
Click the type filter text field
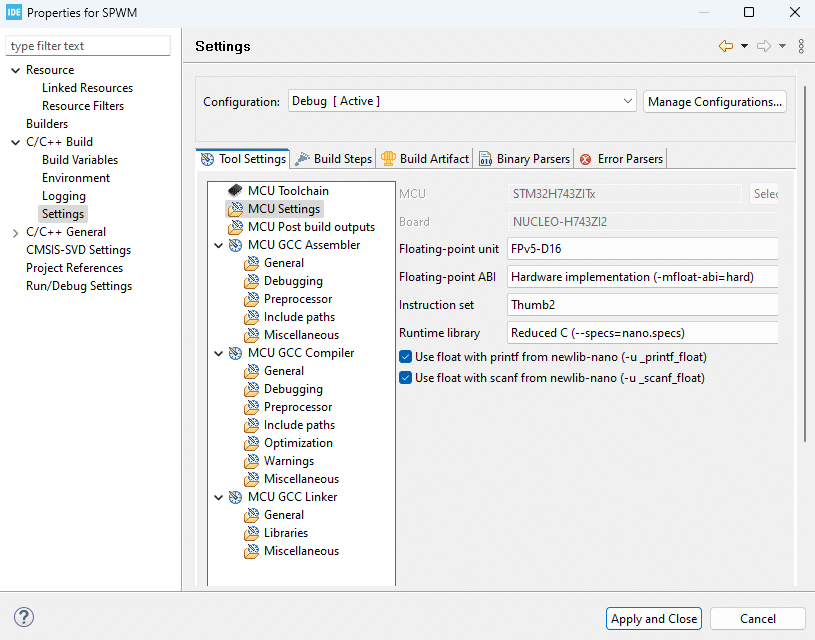click(x=88, y=46)
